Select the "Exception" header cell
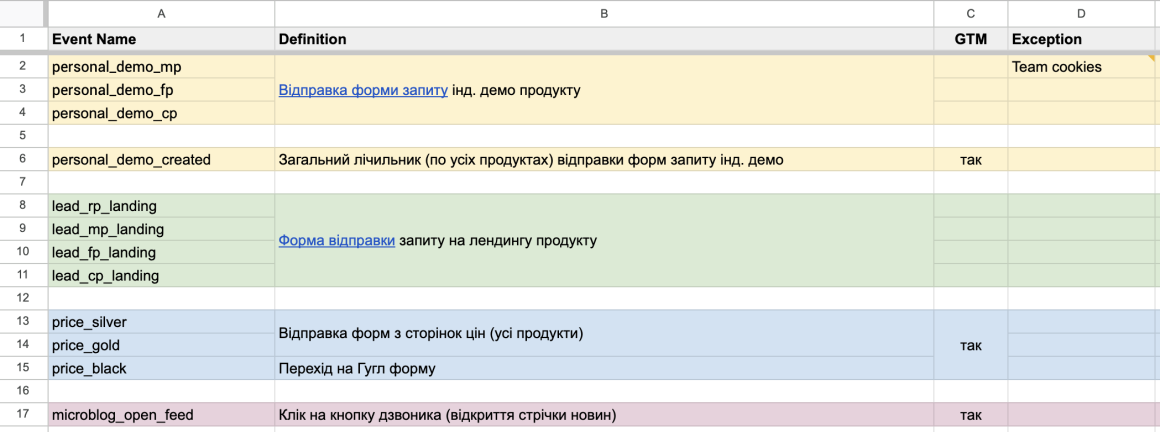 [x=1083, y=40]
